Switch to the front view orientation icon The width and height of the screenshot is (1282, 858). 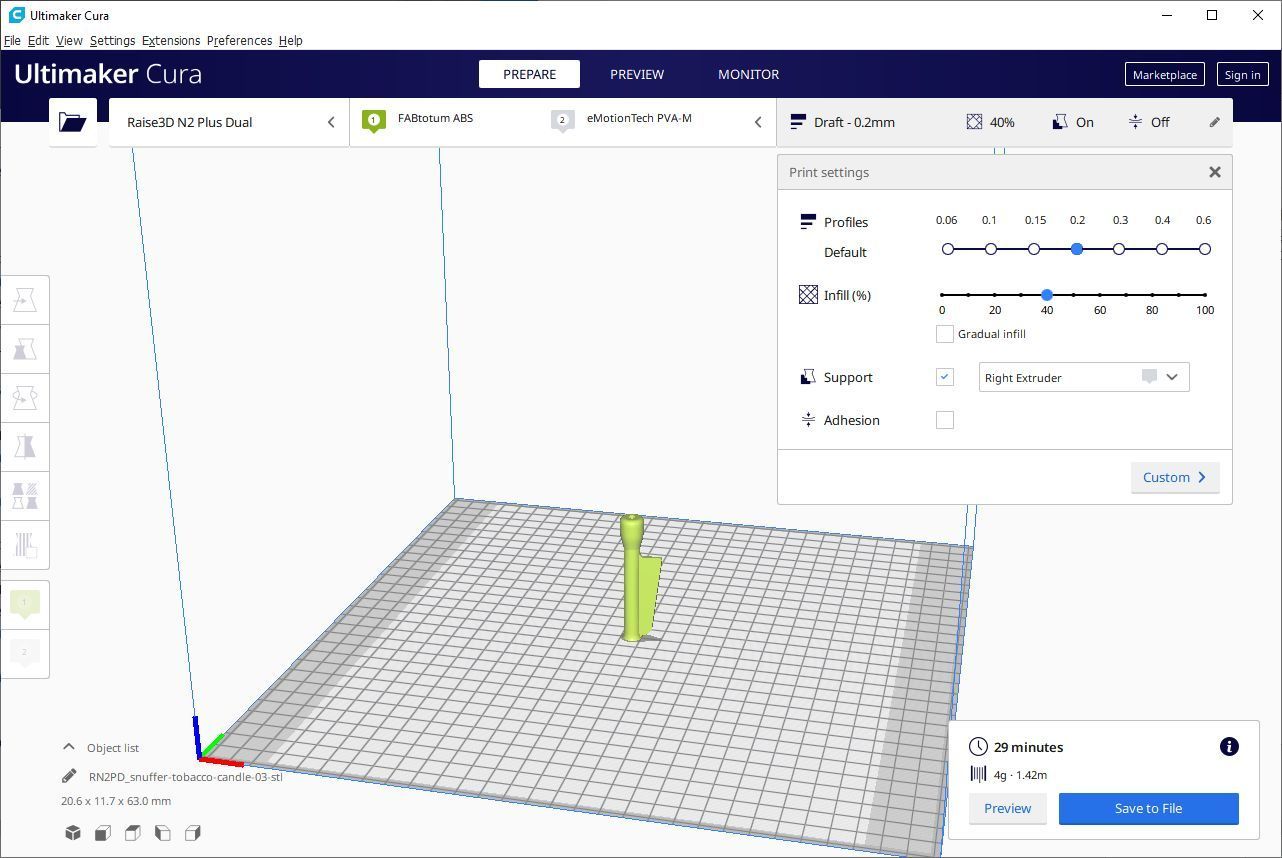pos(103,833)
